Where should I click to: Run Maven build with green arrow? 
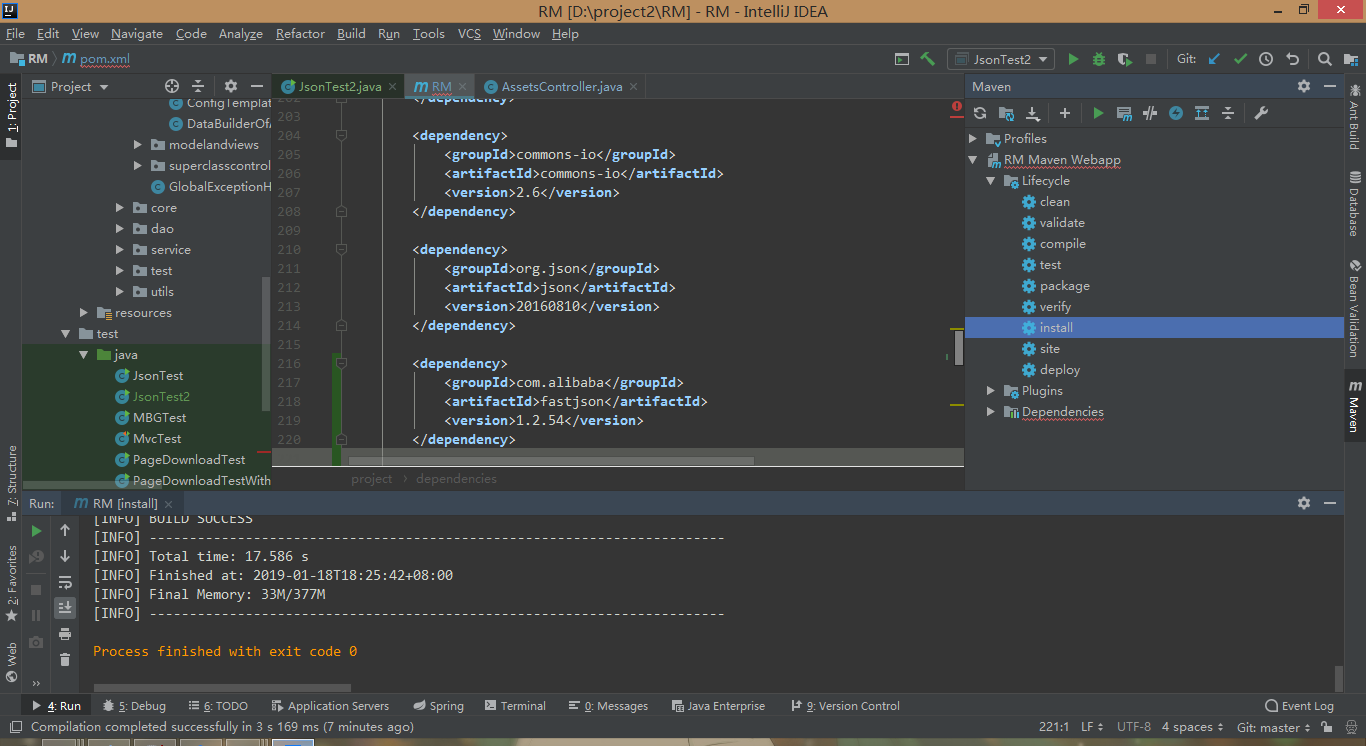(1098, 113)
